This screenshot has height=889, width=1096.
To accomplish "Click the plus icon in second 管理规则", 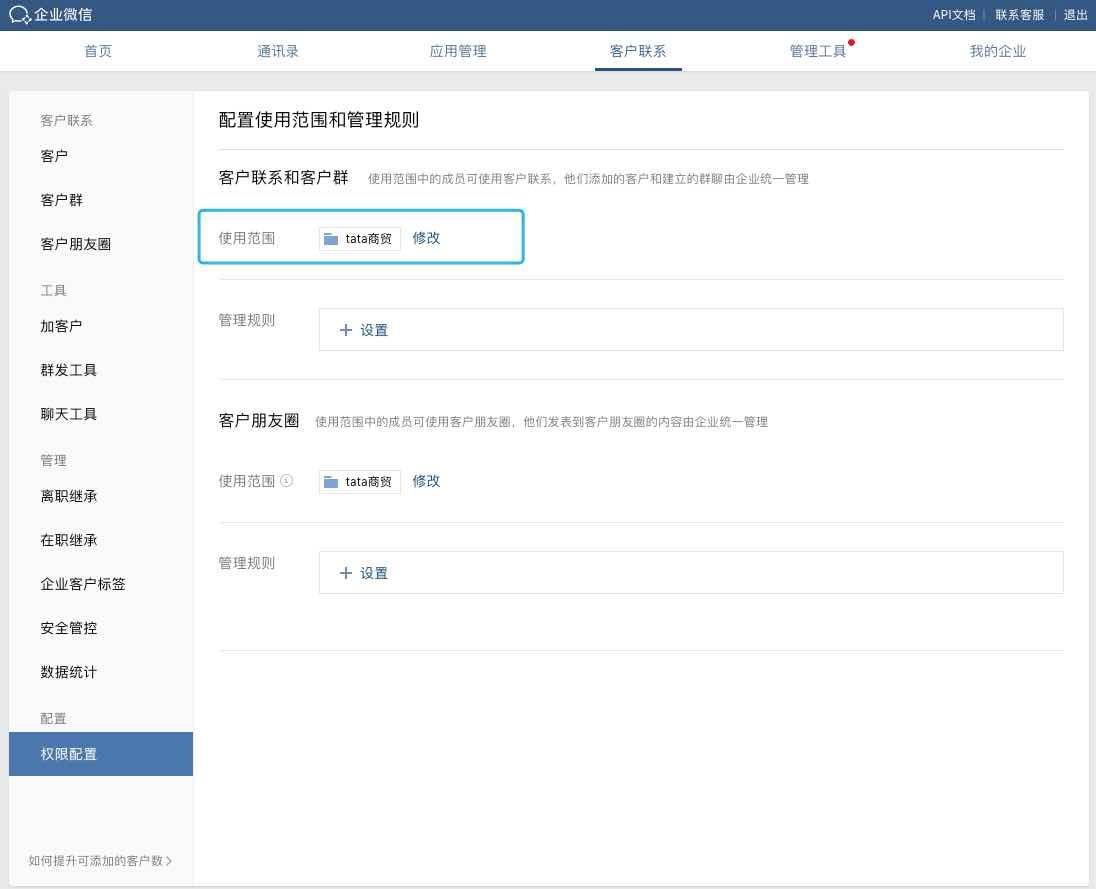I will 346,573.
